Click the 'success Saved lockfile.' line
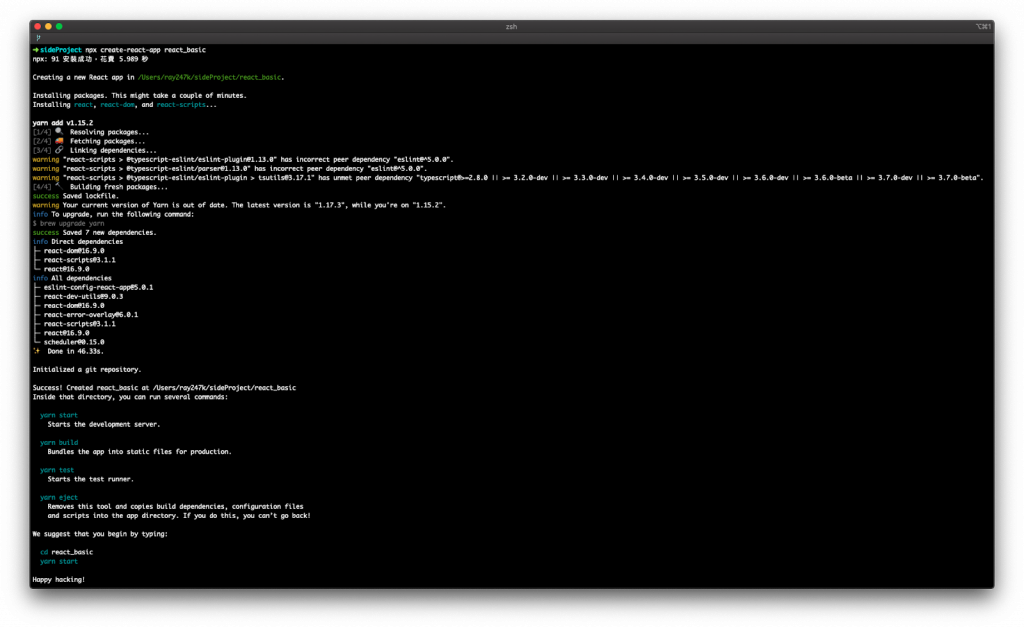1024x628 pixels. coord(76,196)
